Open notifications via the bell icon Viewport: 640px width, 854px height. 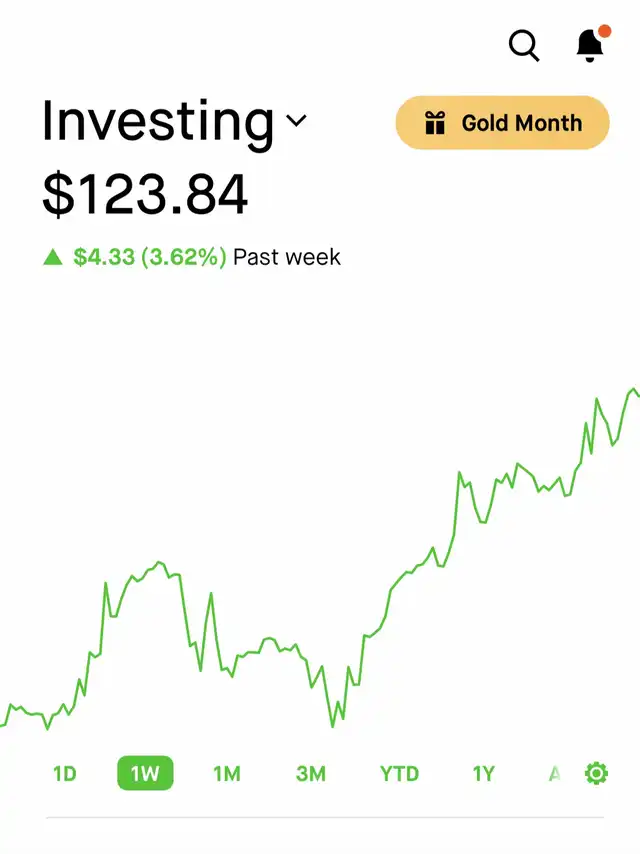coord(590,46)
